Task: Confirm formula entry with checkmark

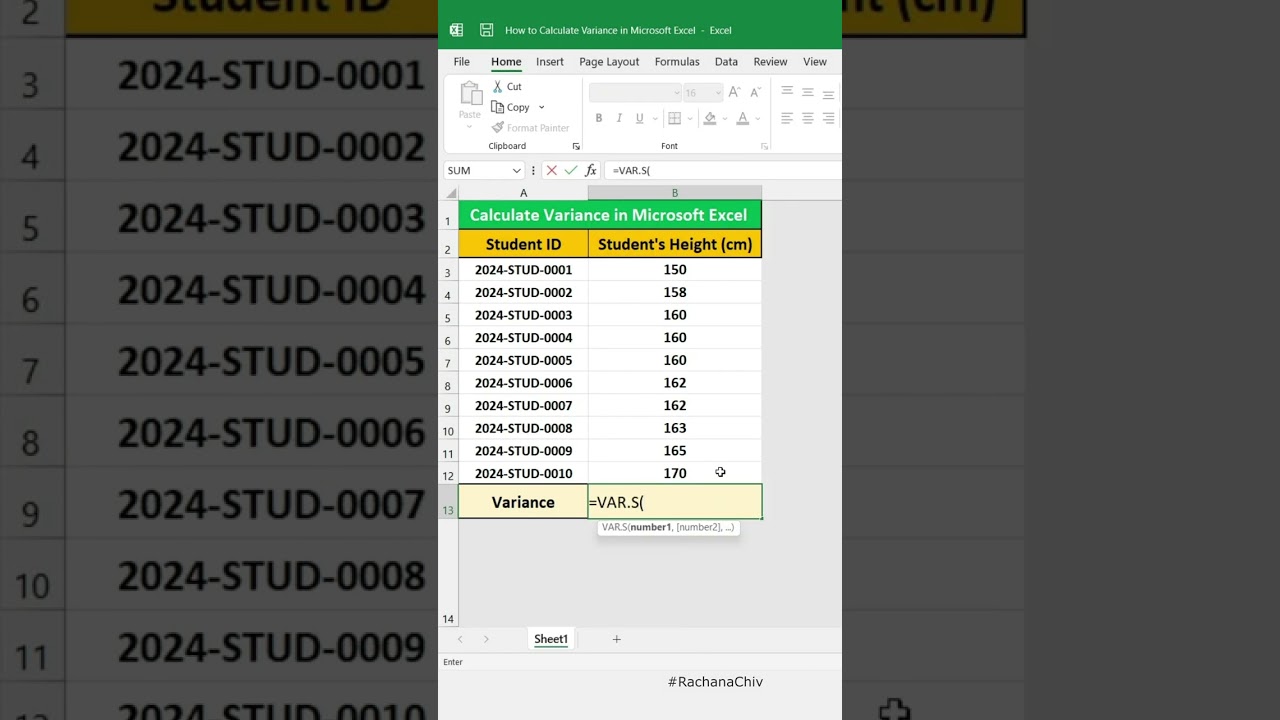Action: [571, 171]
